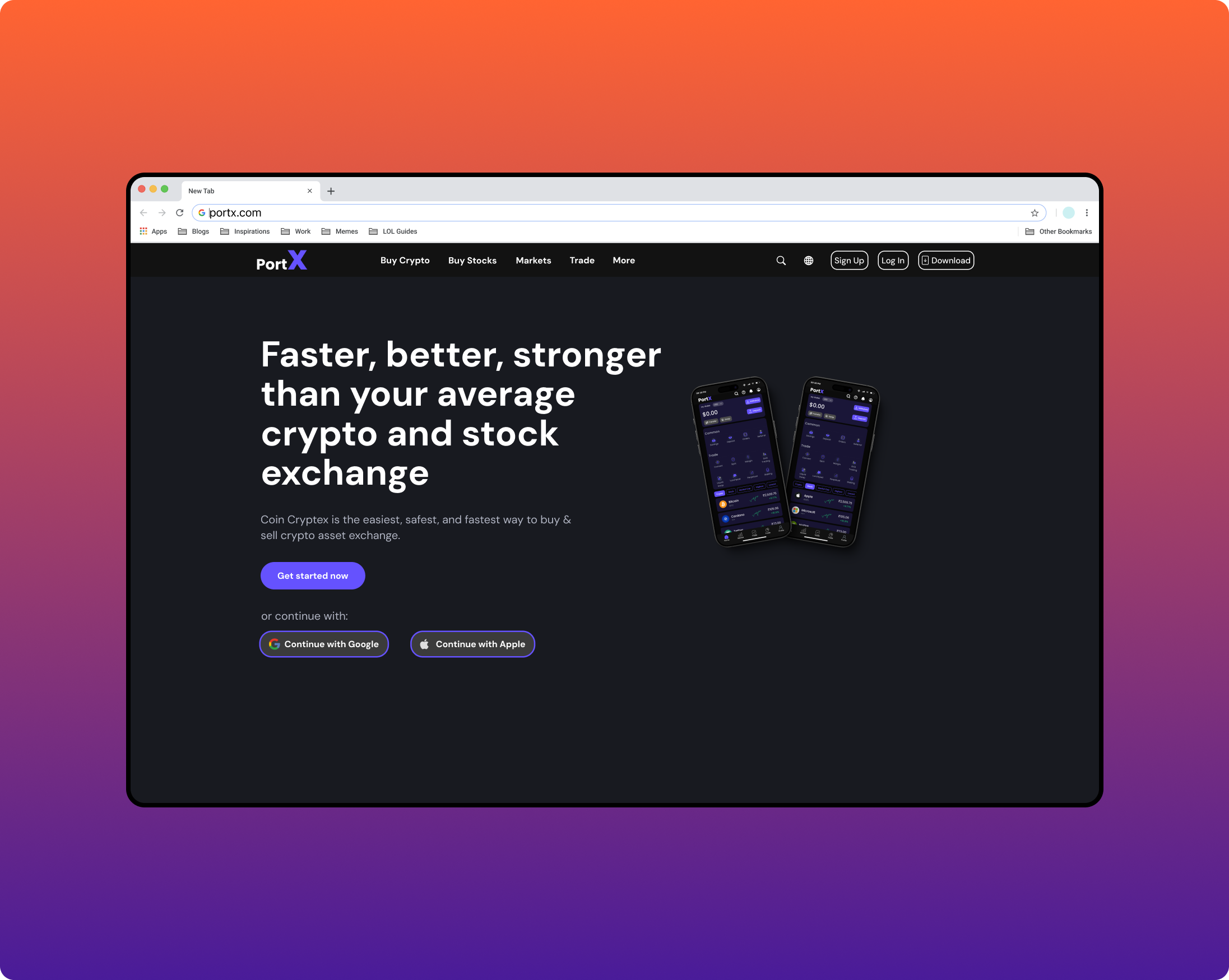
Task: Click the Continue with Apple button
Action: click(x=472, y=643)
